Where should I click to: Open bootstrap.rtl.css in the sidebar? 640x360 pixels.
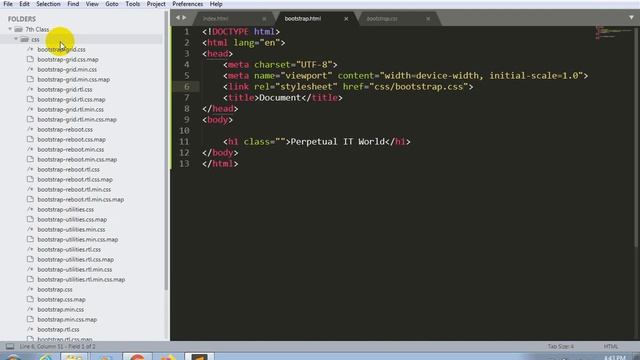click(x=58, y=329)
